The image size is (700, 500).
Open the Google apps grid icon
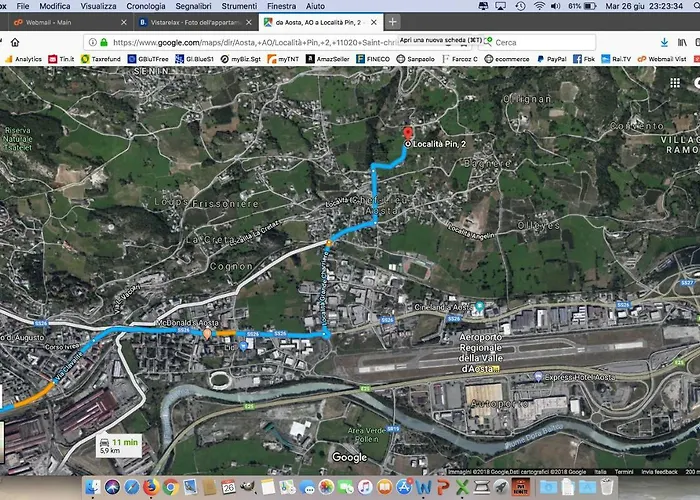675,83
